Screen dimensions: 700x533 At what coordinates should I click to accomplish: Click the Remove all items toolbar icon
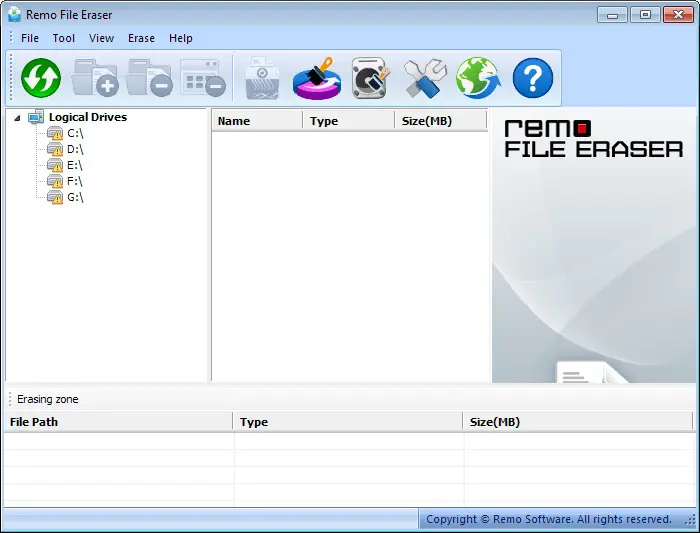coord(203,78)
